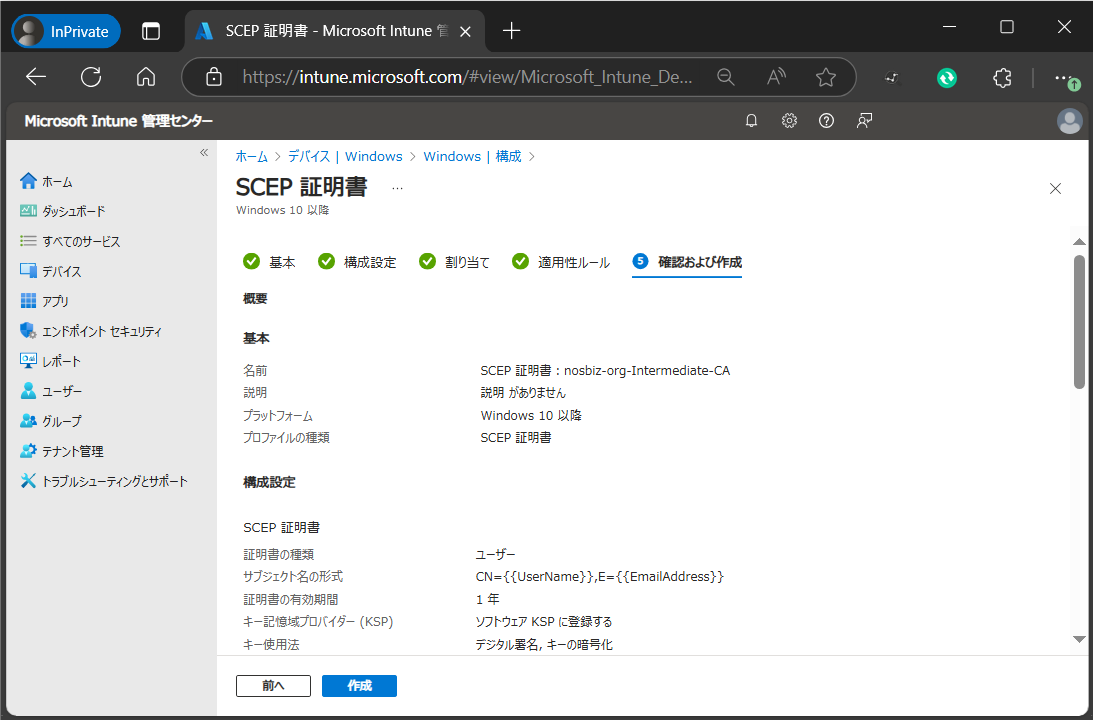The width and height of the screenshot is (1093, 720).
Task: Switch to the 構成設定 step
Action: tap(358, 262)
